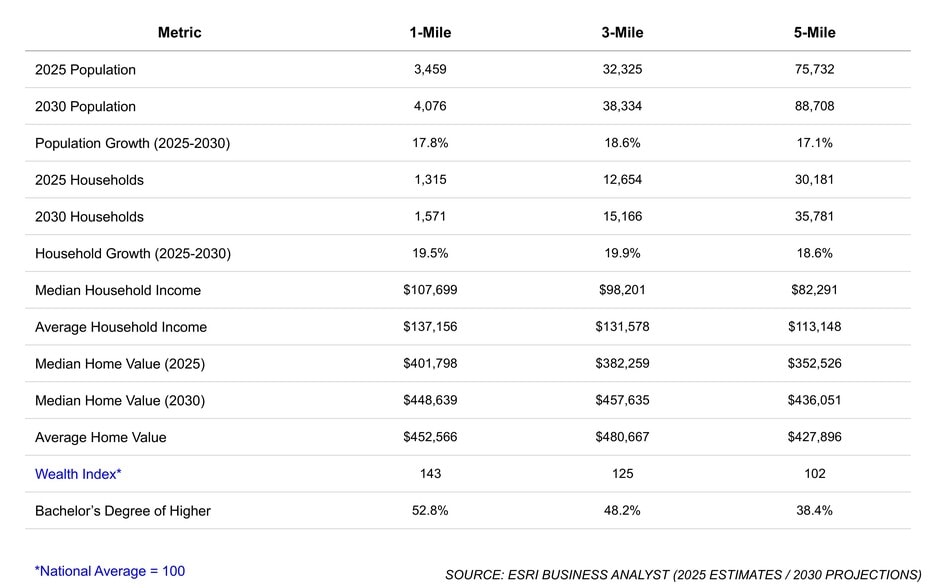Click the Average Home Value label
This screenshot has height=588, width=936.
coord(100,438)
